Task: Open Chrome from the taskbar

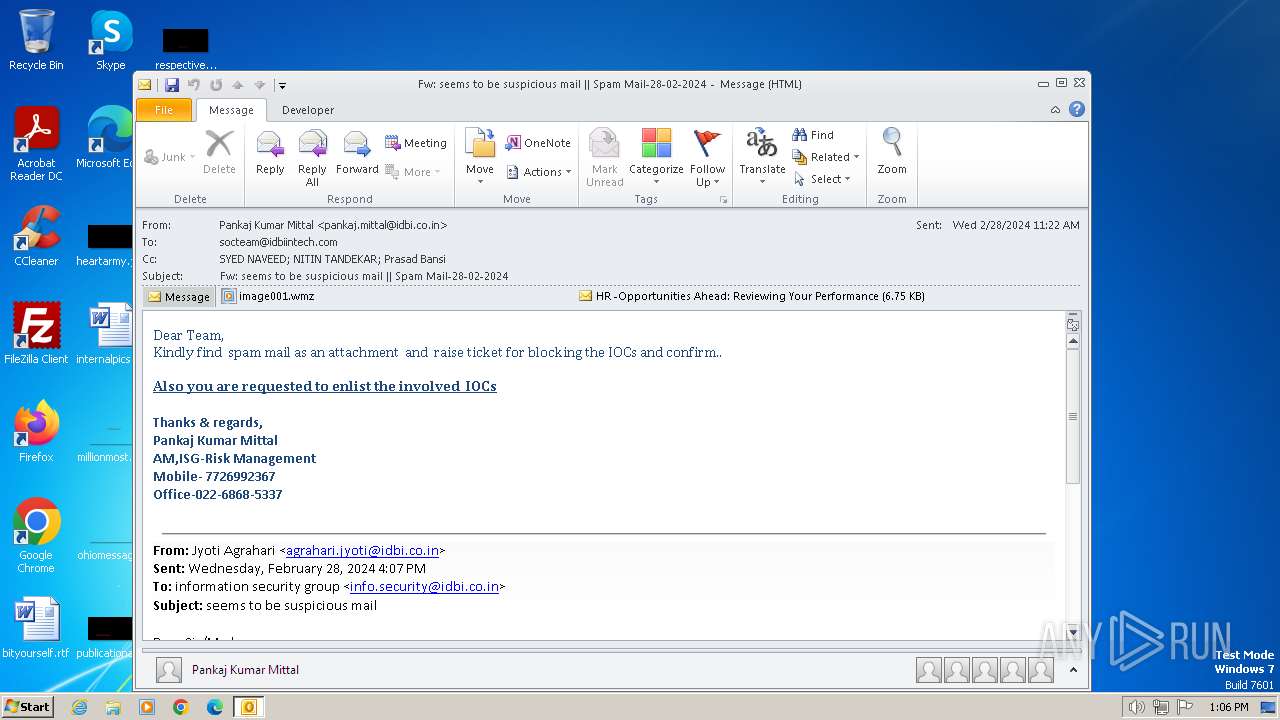Action: click(x=181, y=707)
